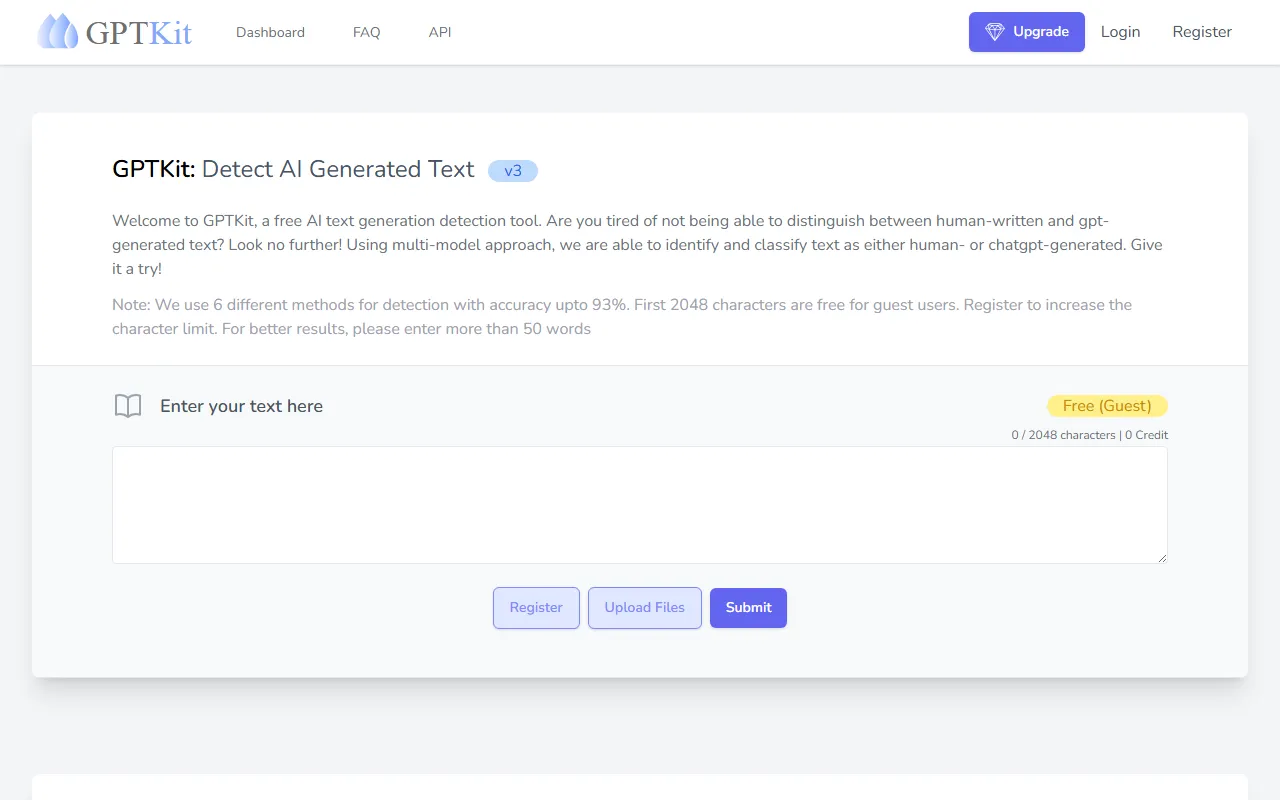Click the character counter showing 0 / 2048
The image size is (1280, 800).
1063,434
